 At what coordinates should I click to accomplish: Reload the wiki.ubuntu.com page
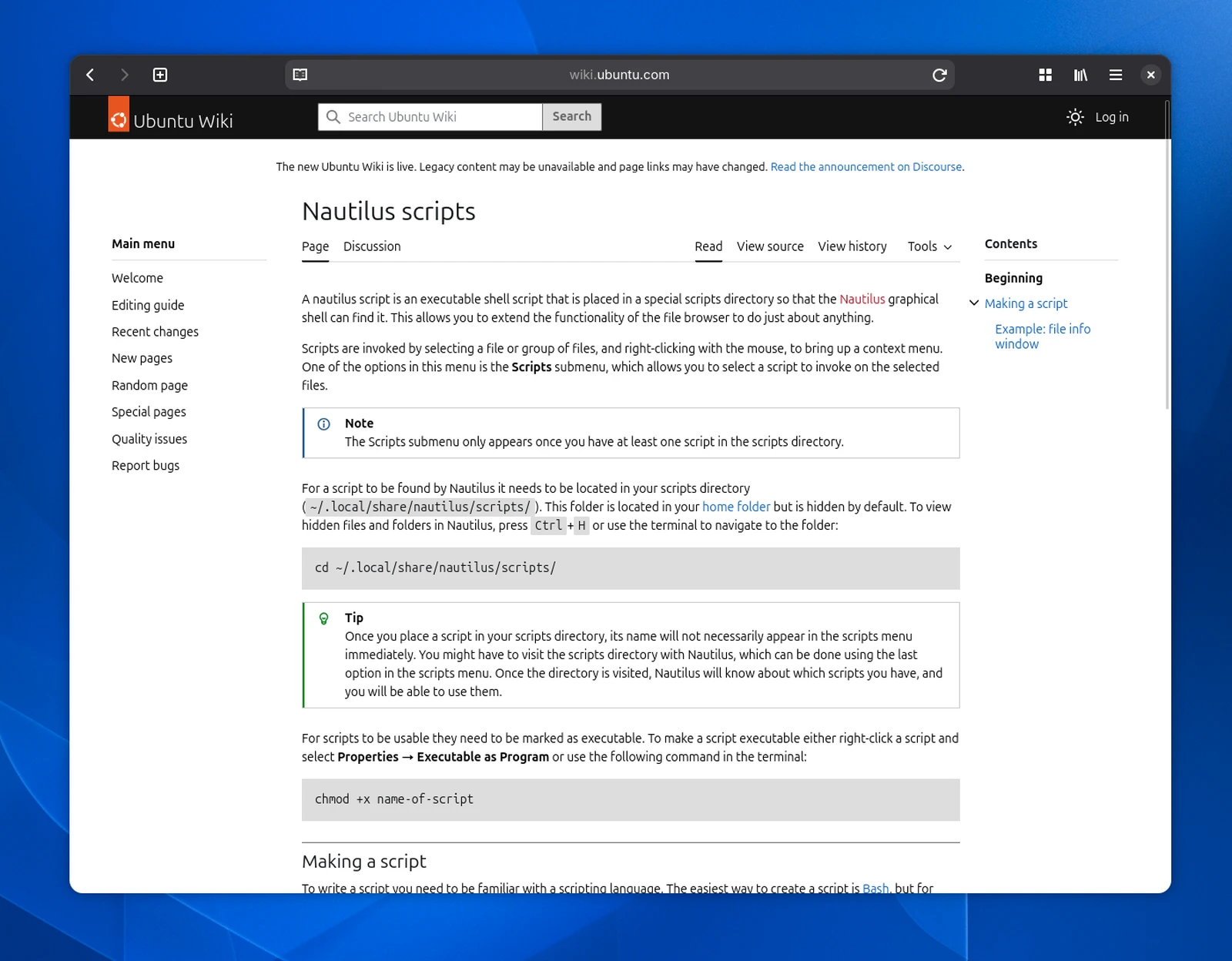[x=939, y=75]
